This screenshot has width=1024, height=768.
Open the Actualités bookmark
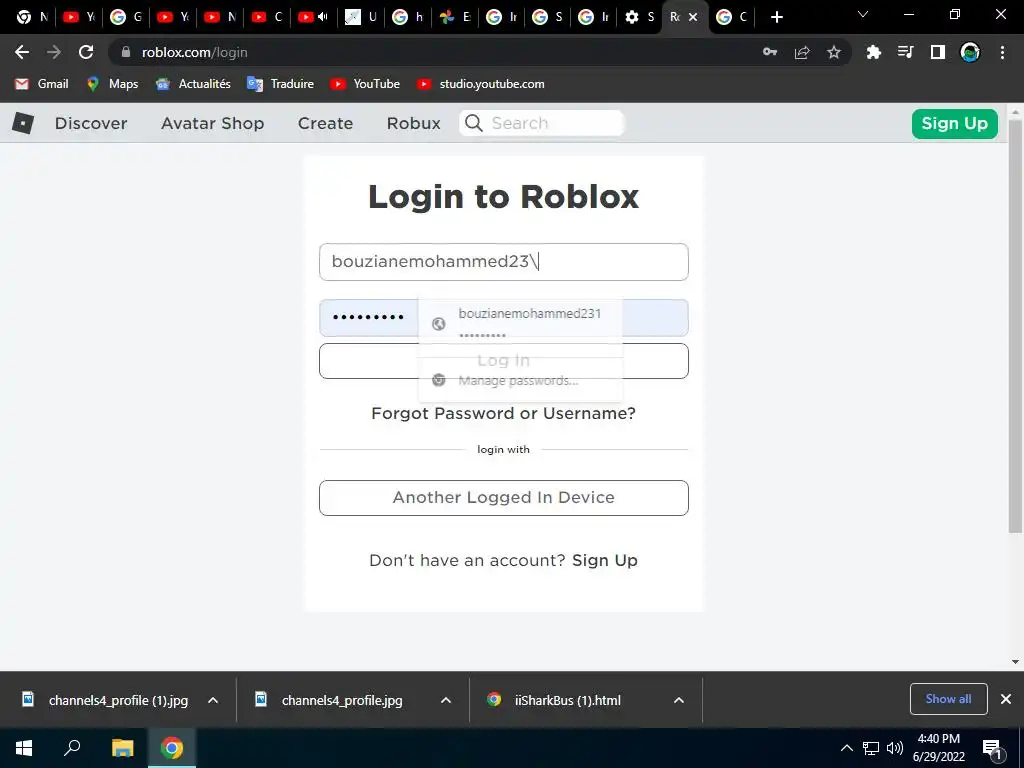point(193,84)
